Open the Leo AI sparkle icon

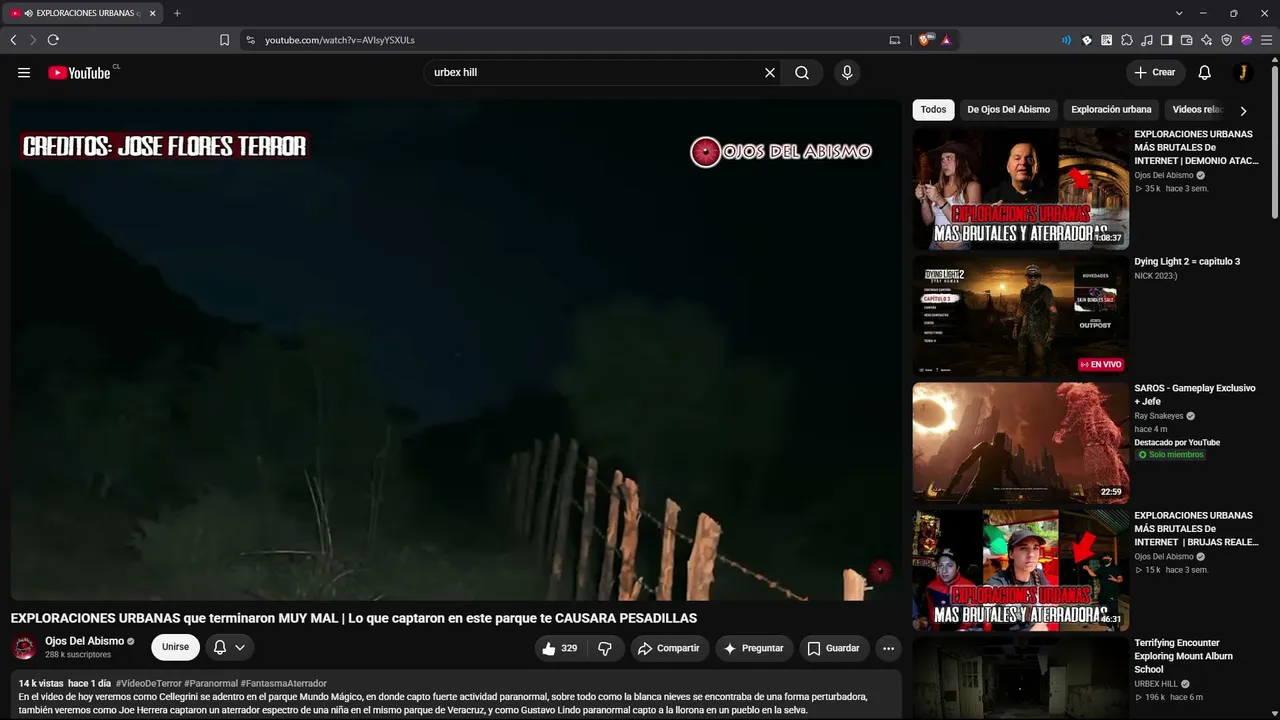tap(1207, 40)
